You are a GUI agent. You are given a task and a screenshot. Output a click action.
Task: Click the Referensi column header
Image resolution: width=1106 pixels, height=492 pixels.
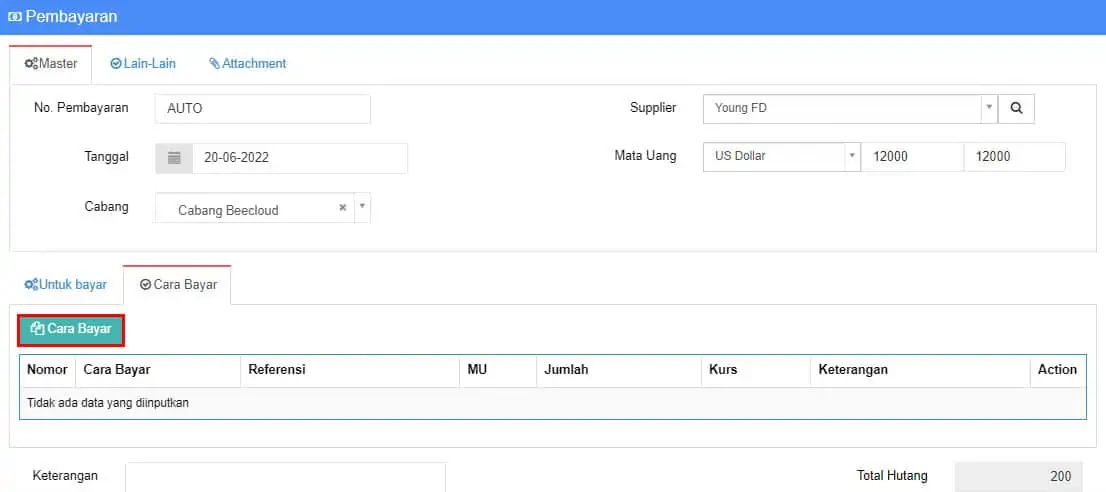click(350, 370)
